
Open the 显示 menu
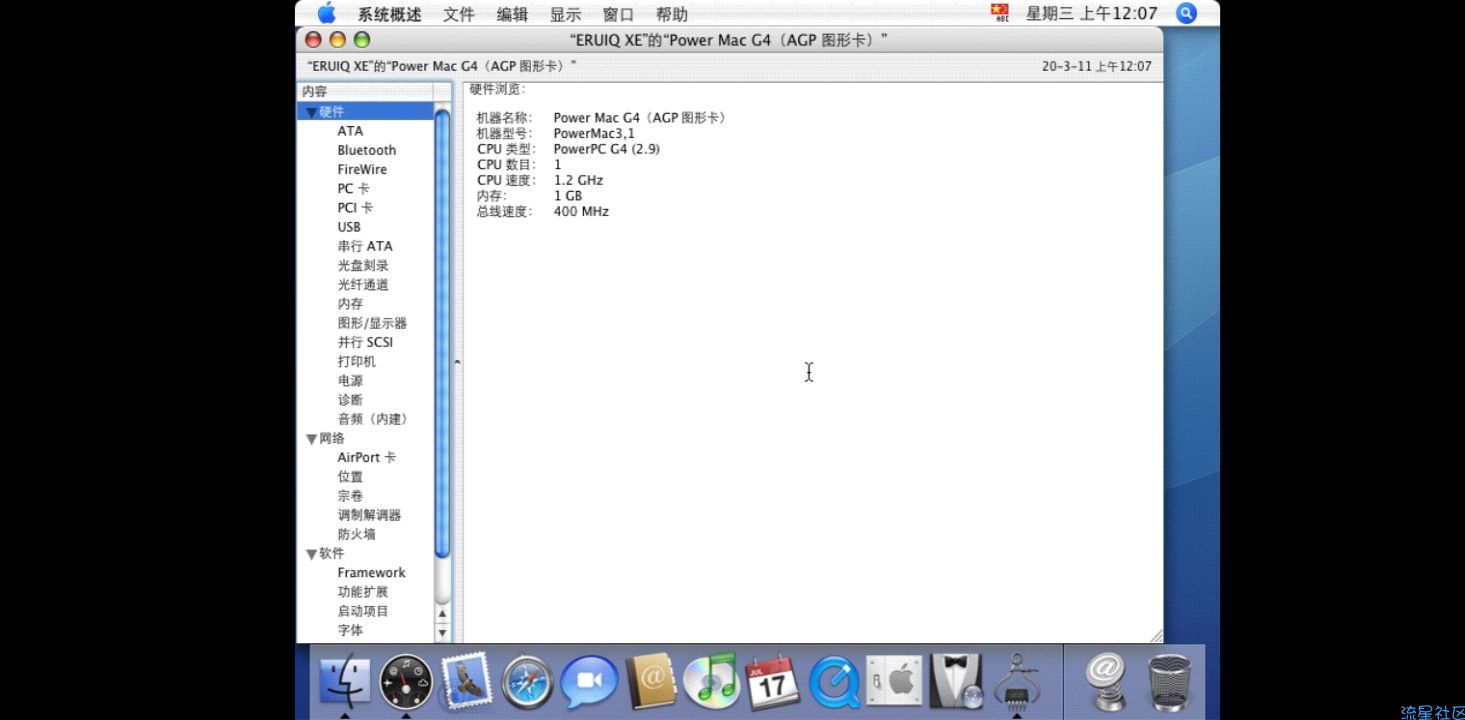pyautogui.click(x=565, y=14)
